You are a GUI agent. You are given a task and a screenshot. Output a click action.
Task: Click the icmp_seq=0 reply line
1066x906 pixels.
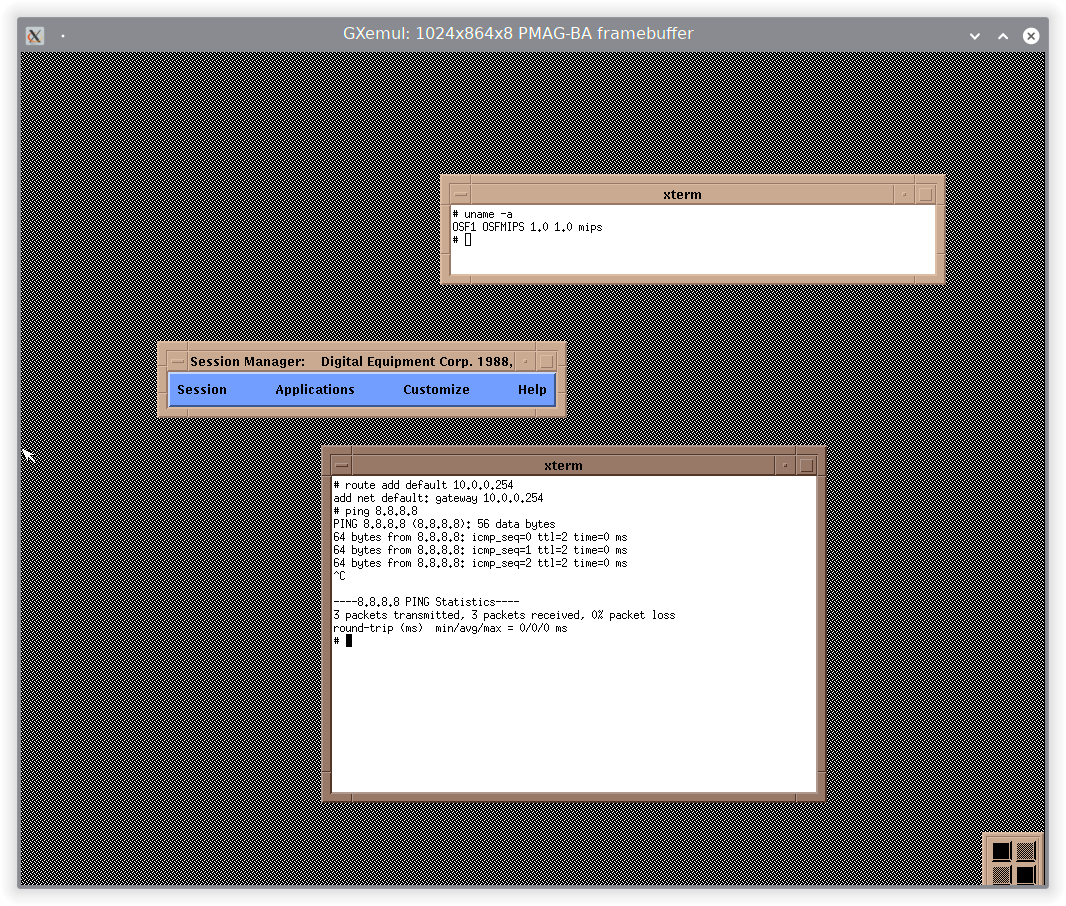click(x=480, y=537)
